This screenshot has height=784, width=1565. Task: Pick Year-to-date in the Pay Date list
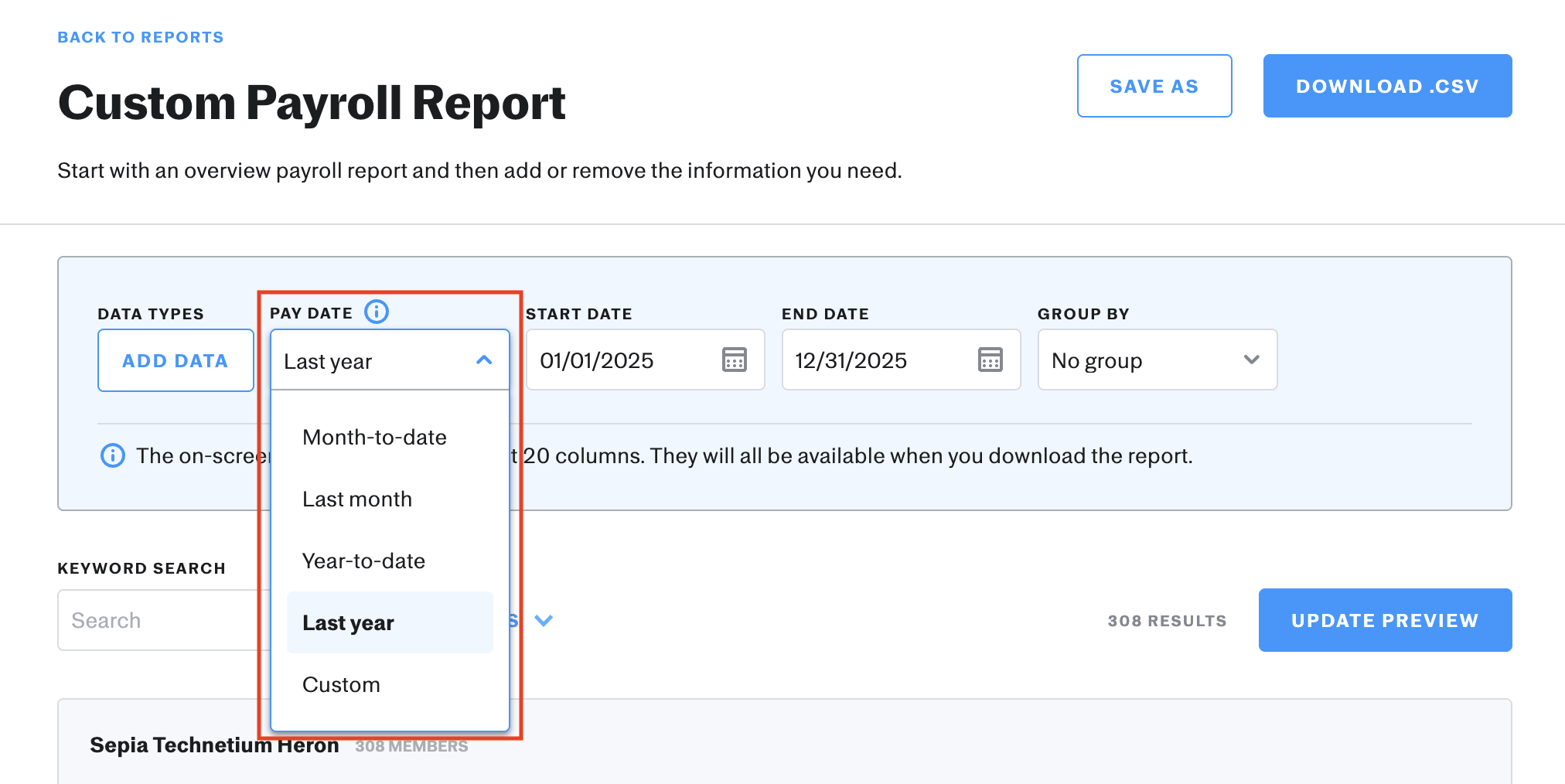[x=363, y=561]
